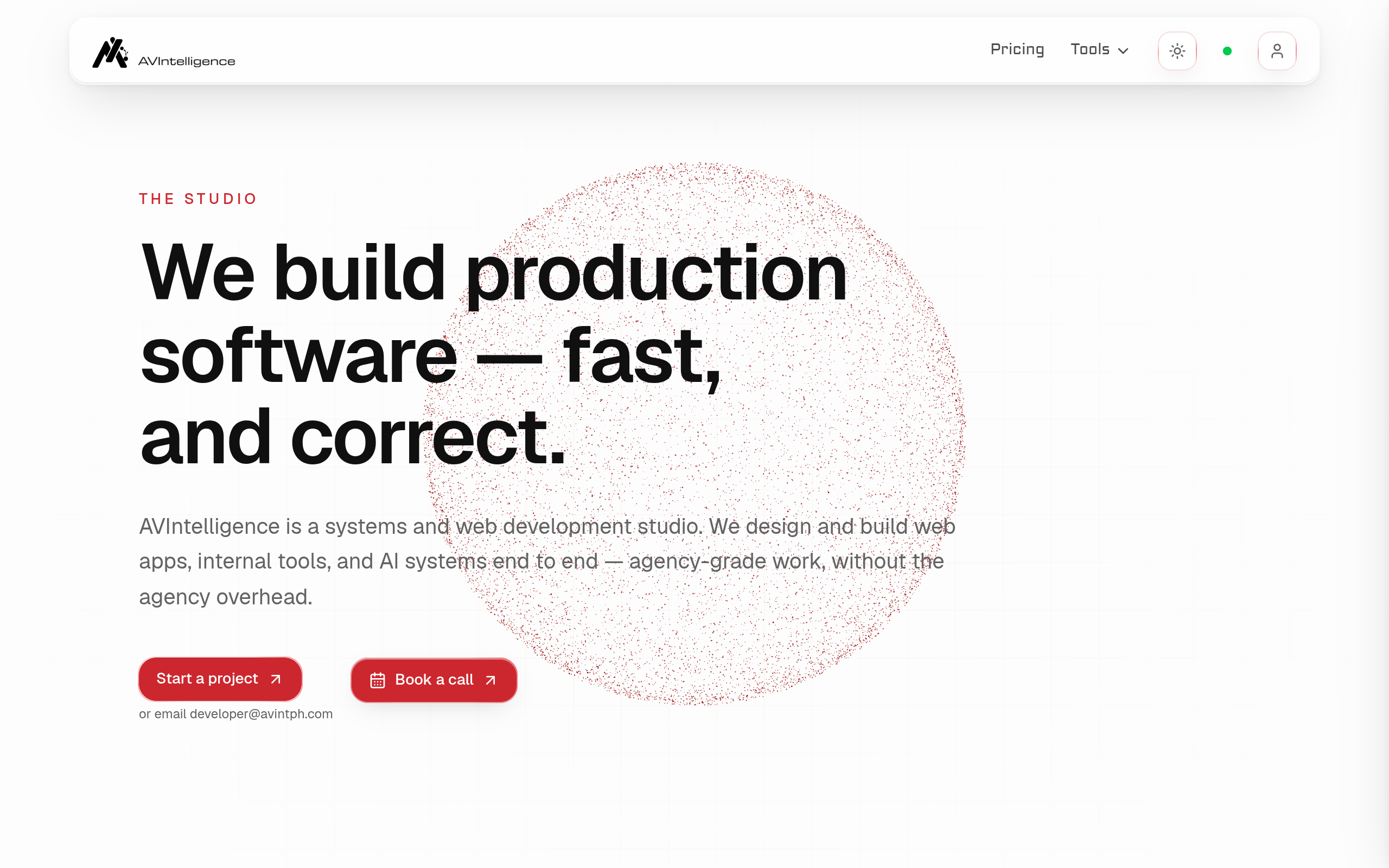Click the 'agency overhead.' paragraph line

point(226,597)
